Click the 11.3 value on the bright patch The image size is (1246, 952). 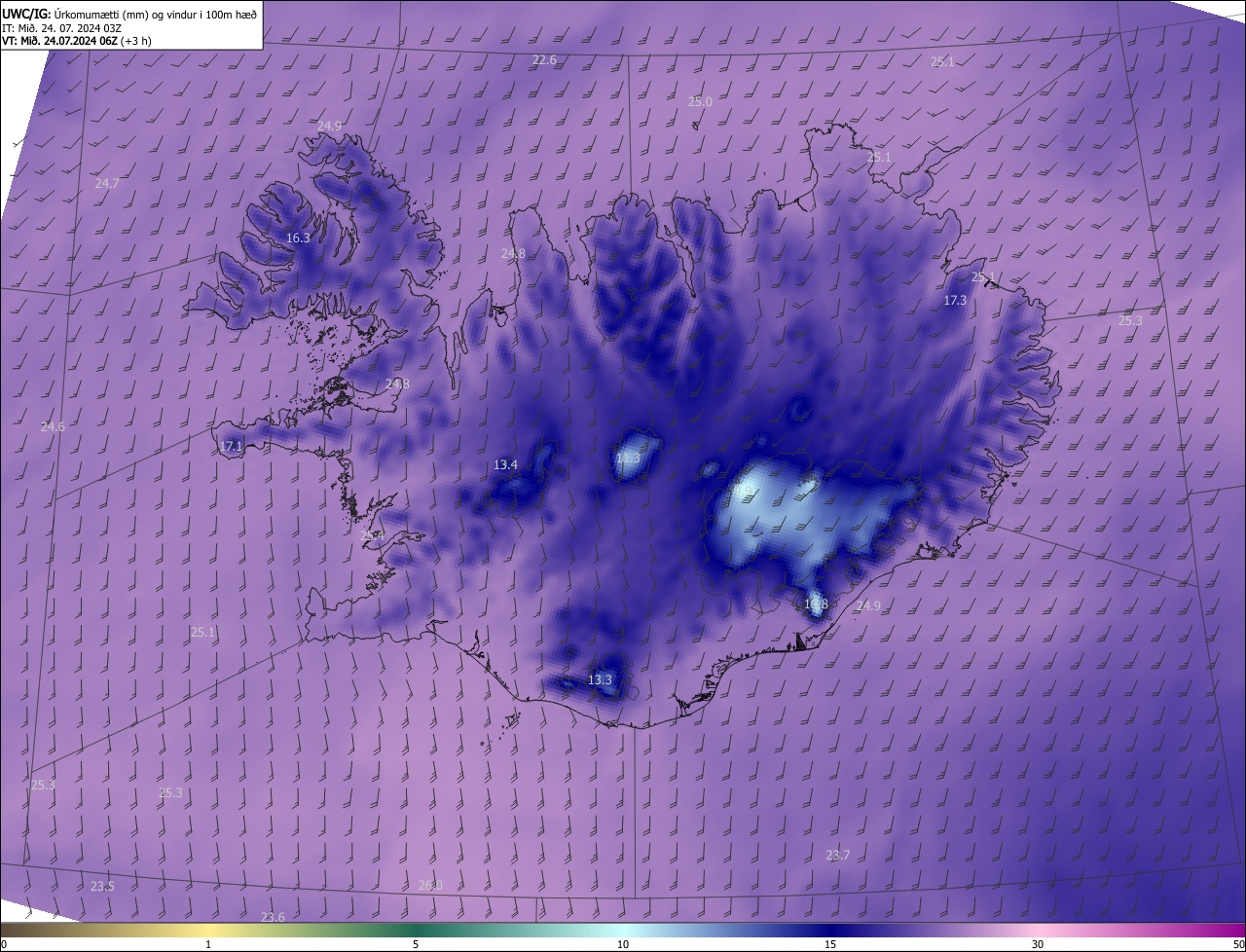628,458
